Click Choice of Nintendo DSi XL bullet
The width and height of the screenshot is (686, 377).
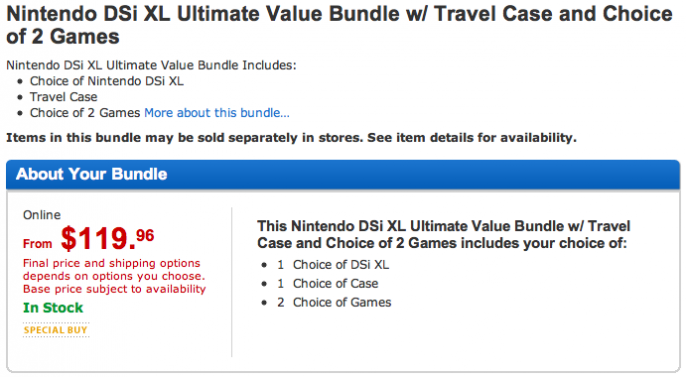click(x=107, y=81)
